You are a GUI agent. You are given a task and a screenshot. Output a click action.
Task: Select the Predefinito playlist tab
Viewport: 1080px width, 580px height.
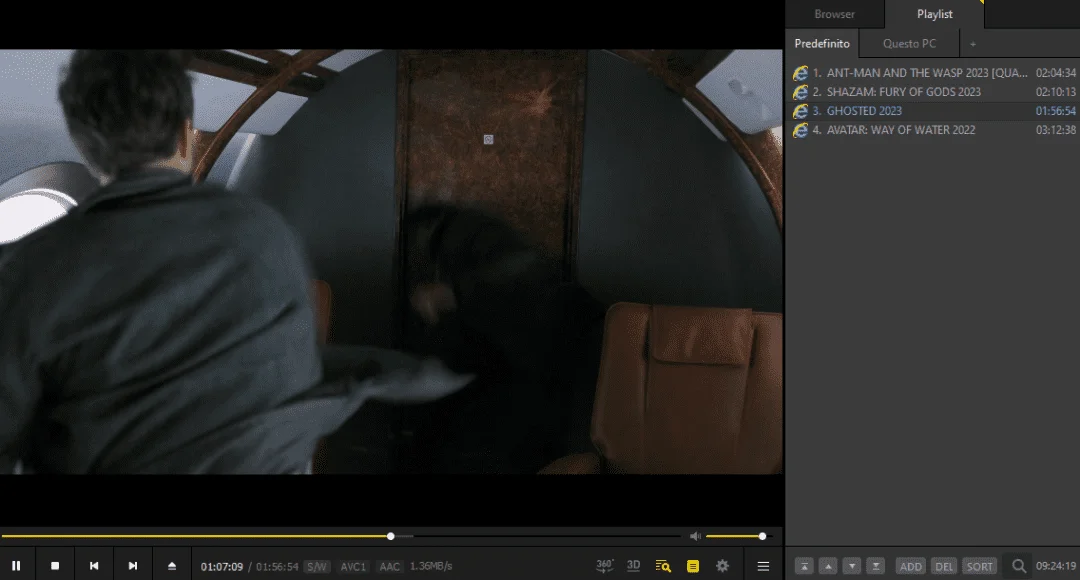[x=822, y=43]
